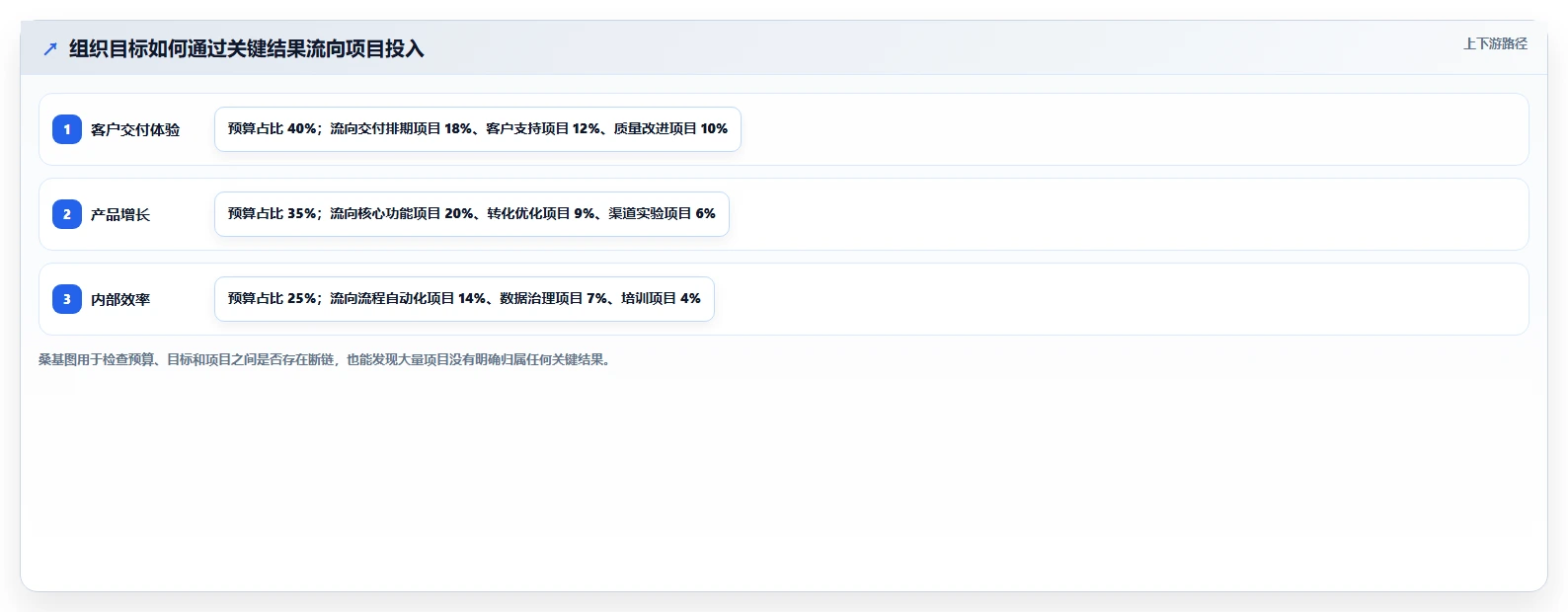The width and height of the screenshot is (1568, 612).
Task: Select the number 1 badge for 客户交付体验
Action: 67,129
